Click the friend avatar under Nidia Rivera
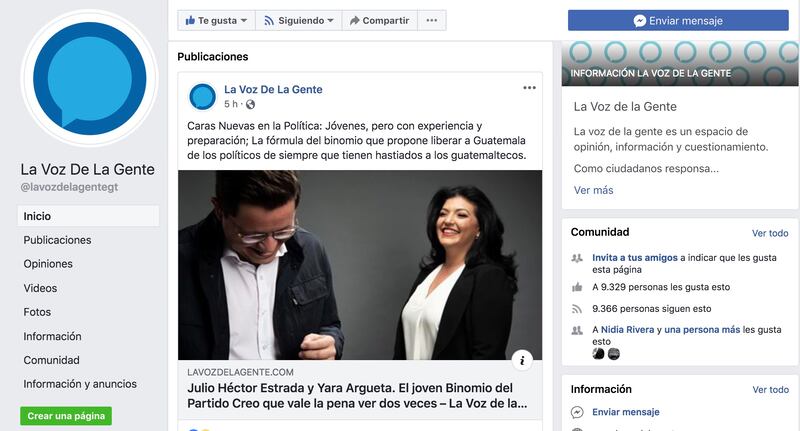 point(598,354)
